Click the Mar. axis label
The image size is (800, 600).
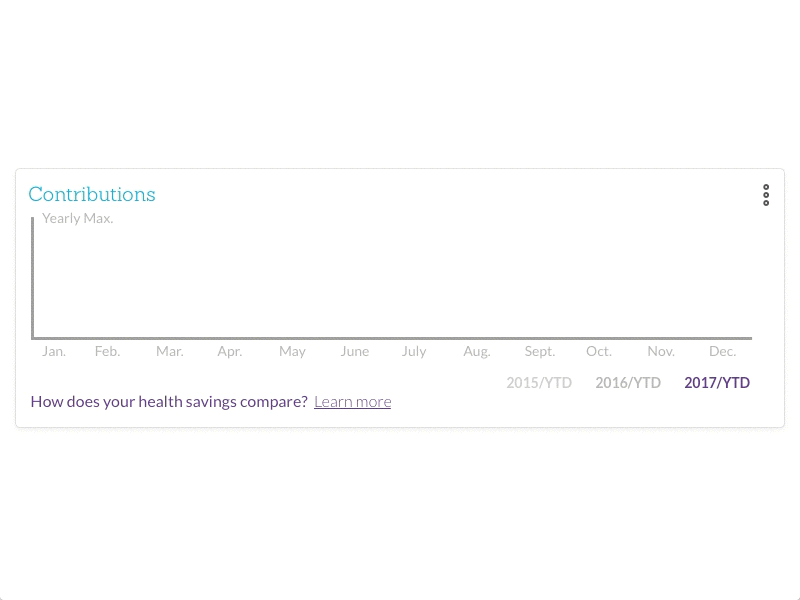click(x=170, y=351)
